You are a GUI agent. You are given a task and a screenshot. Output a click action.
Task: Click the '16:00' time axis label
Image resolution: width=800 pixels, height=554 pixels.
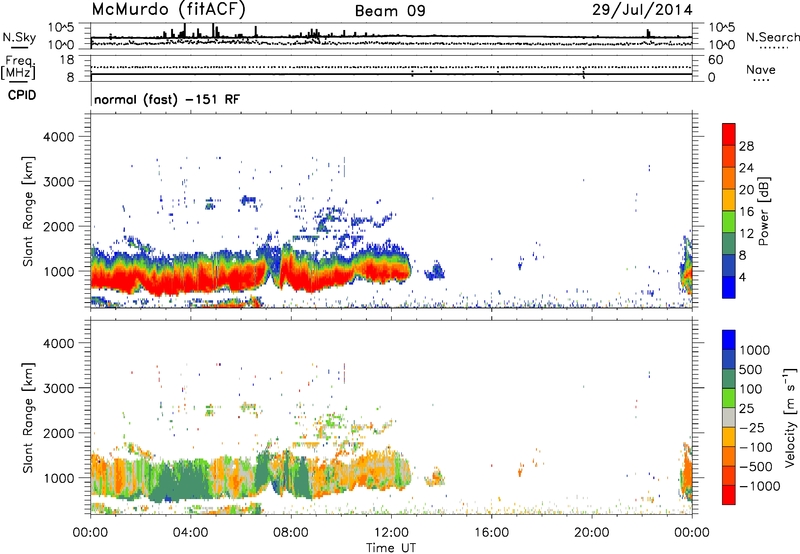pyautogui.click(x=491, y=532)
